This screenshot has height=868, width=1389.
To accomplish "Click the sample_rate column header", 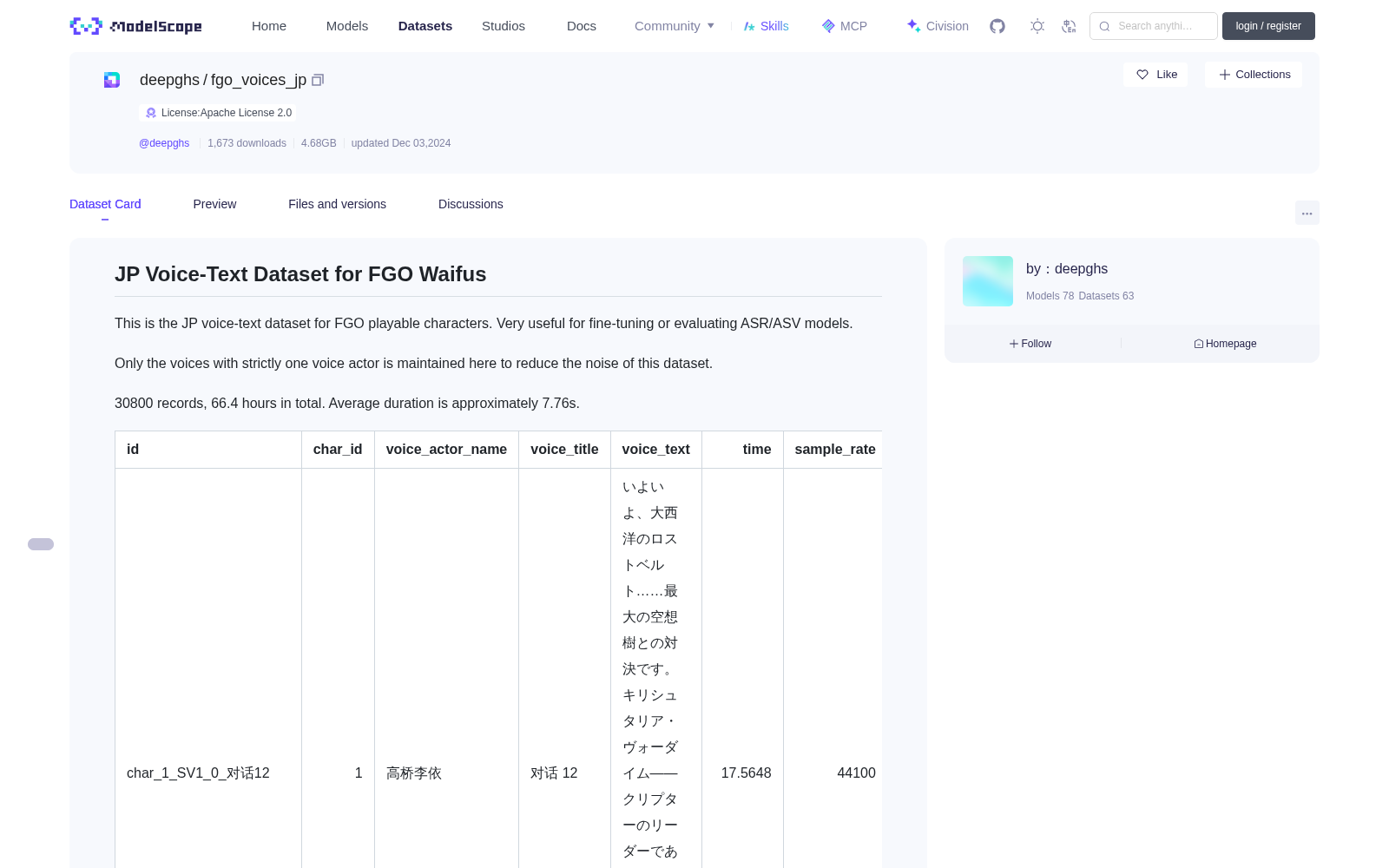I will pyautogui.click(x=834, y=450).
